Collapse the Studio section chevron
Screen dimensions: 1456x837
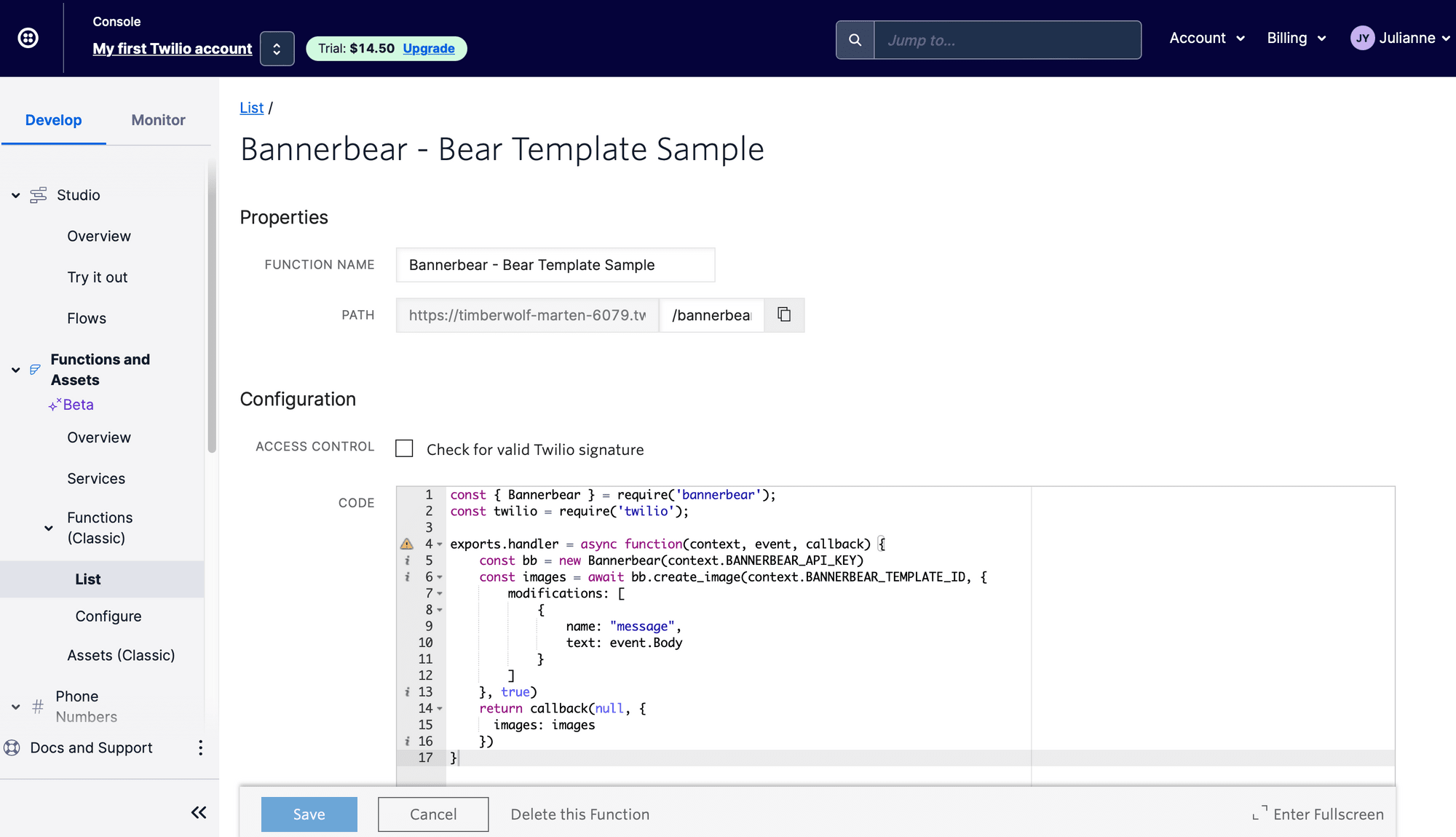click(15, 195)
